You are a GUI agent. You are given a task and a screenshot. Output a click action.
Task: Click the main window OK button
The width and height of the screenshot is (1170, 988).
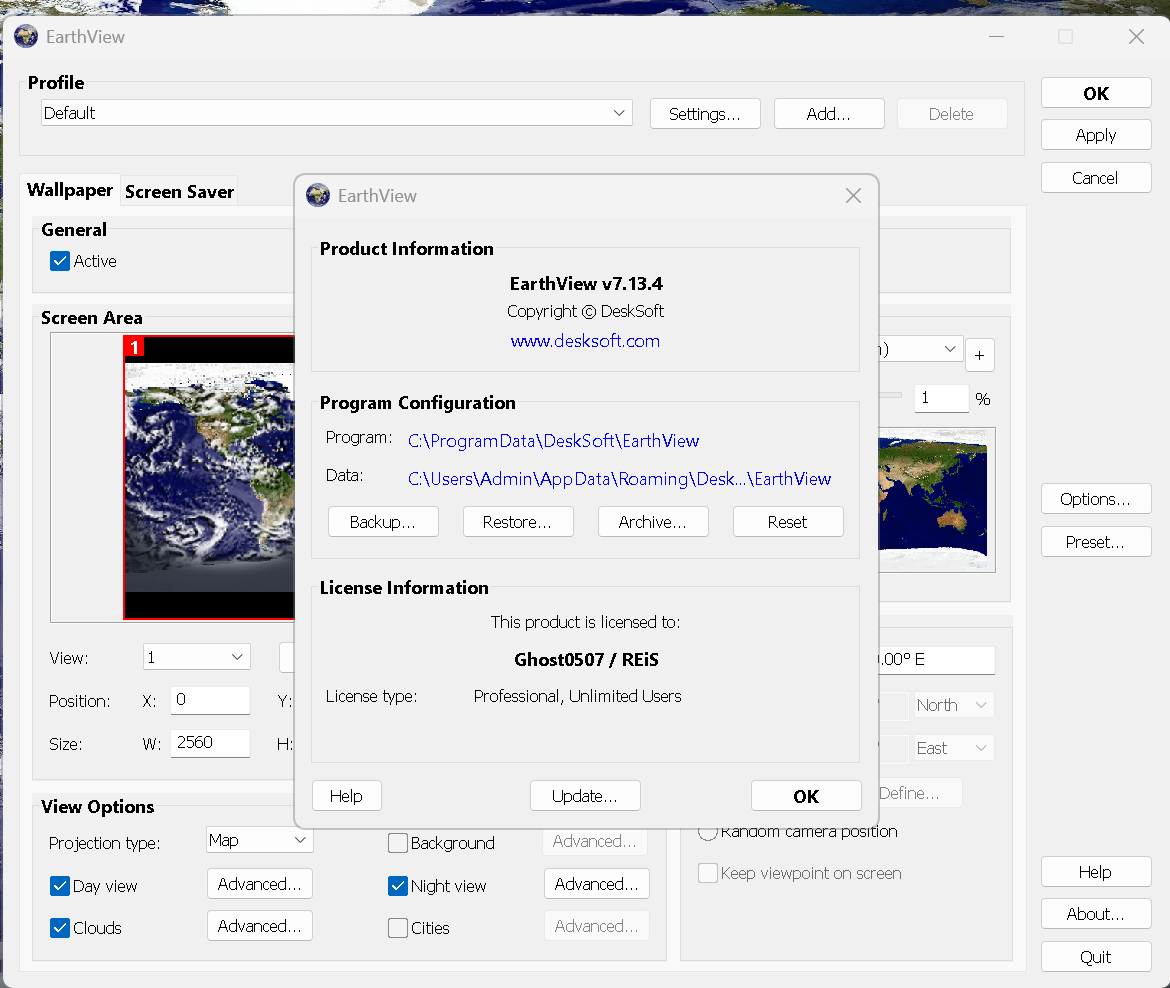pos(1096,93)
